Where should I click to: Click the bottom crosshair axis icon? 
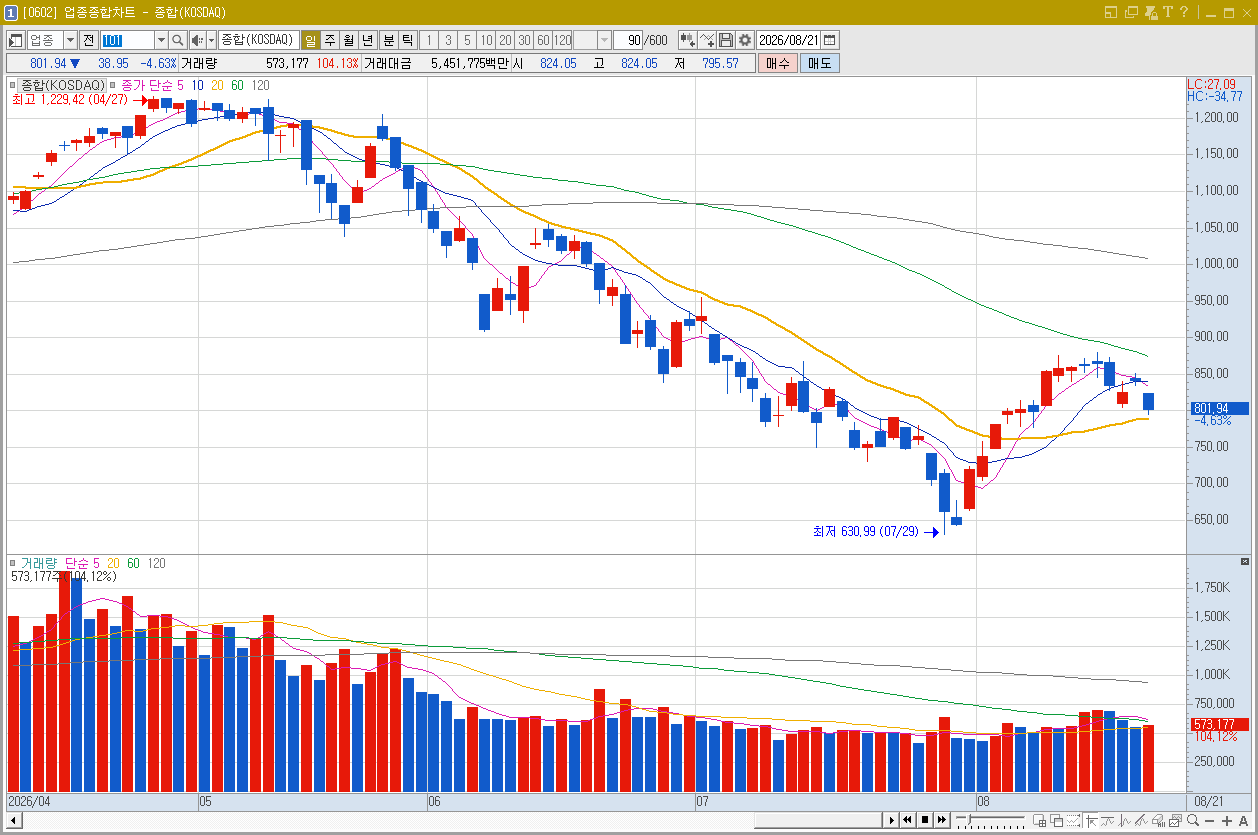pyautogui.click(x=1092, y=820)
